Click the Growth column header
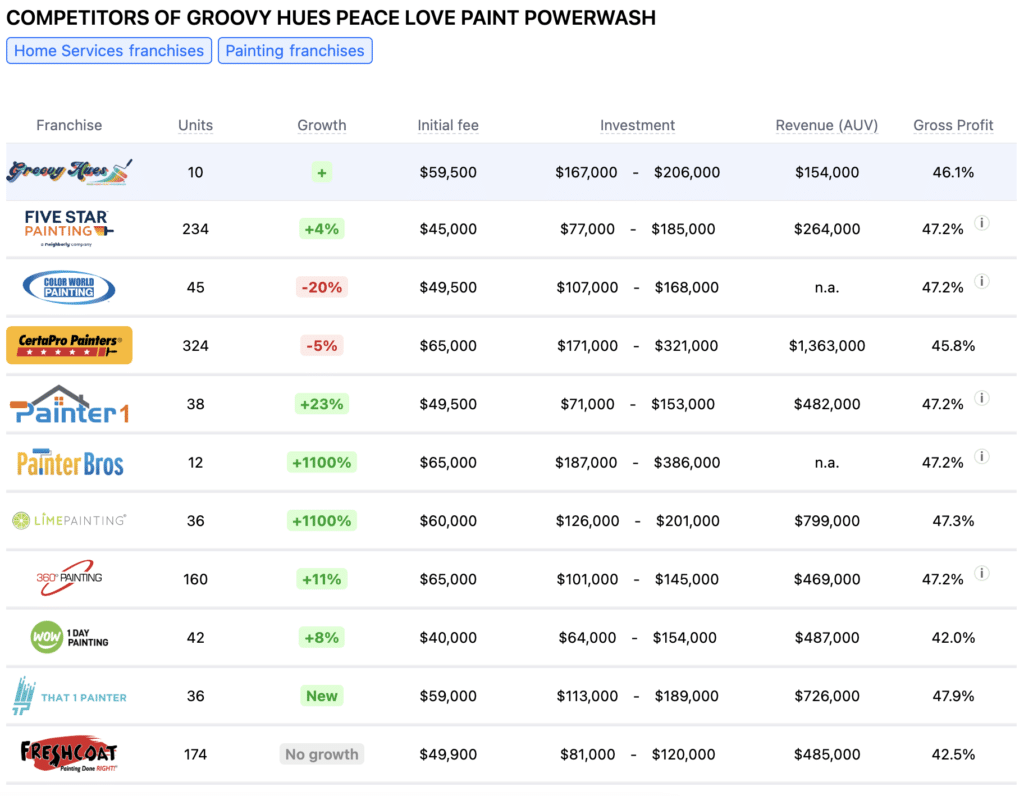This screenshot has height=796, width=1024. click(x=322, y=125)
